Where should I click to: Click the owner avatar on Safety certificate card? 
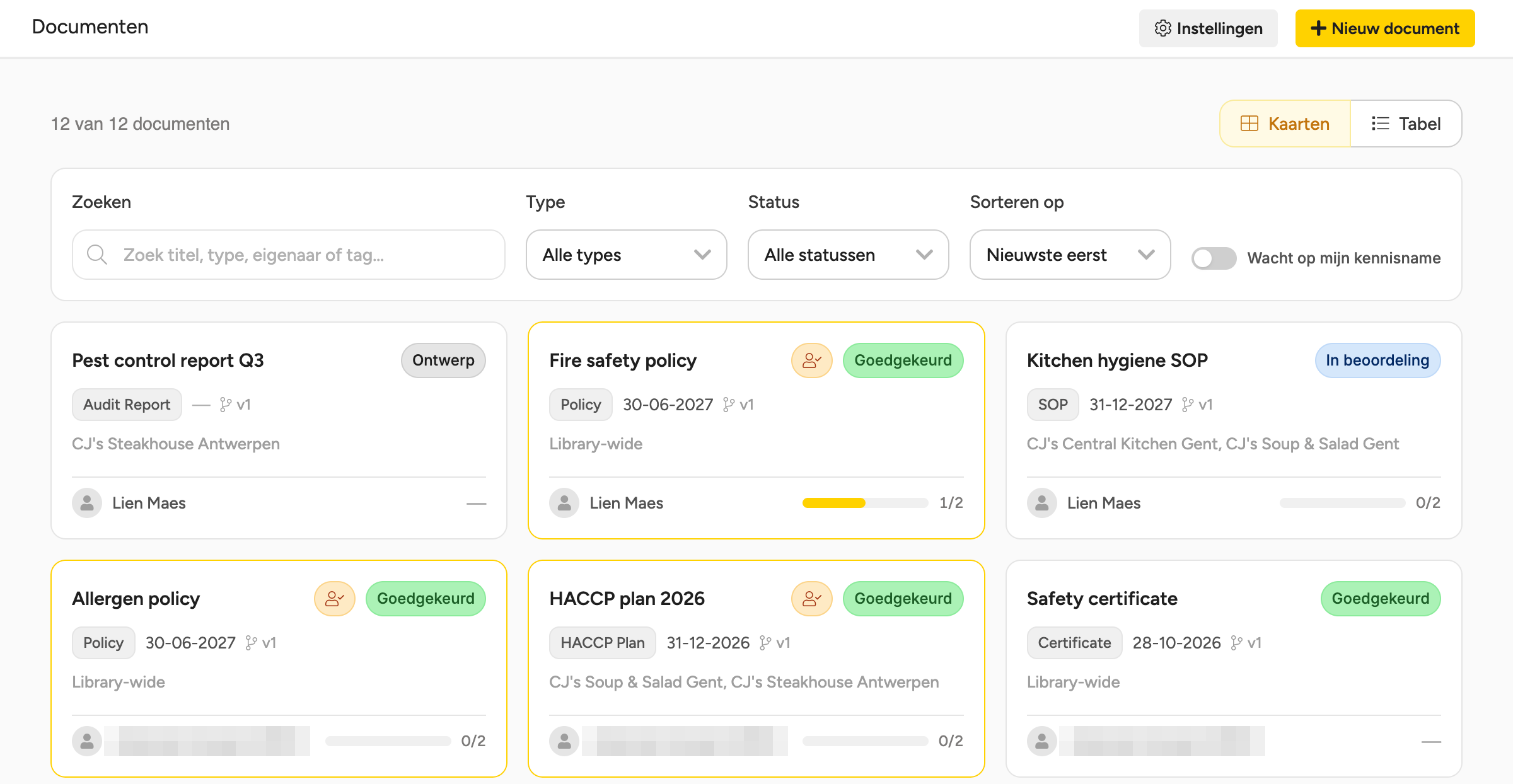coord(1042,741)
